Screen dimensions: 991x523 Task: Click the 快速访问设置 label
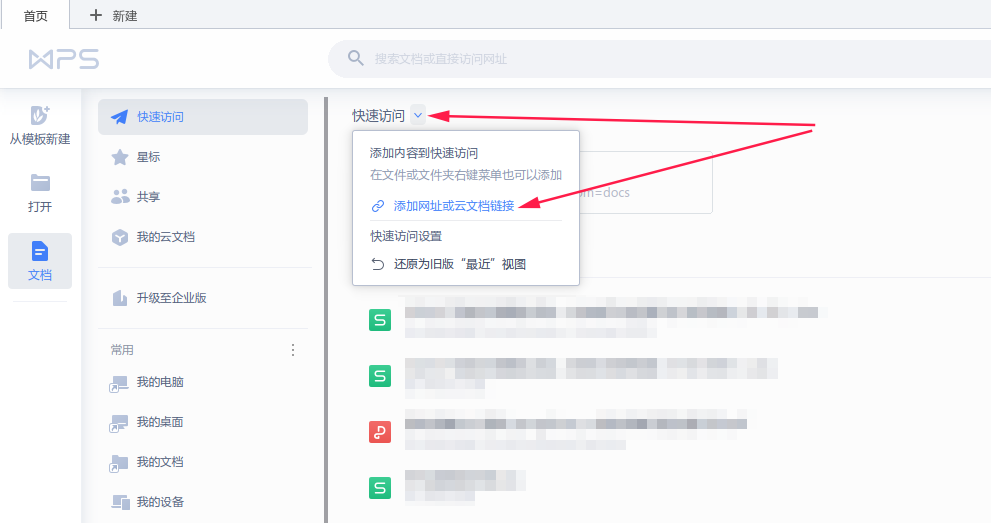click(x=406, y=236)
